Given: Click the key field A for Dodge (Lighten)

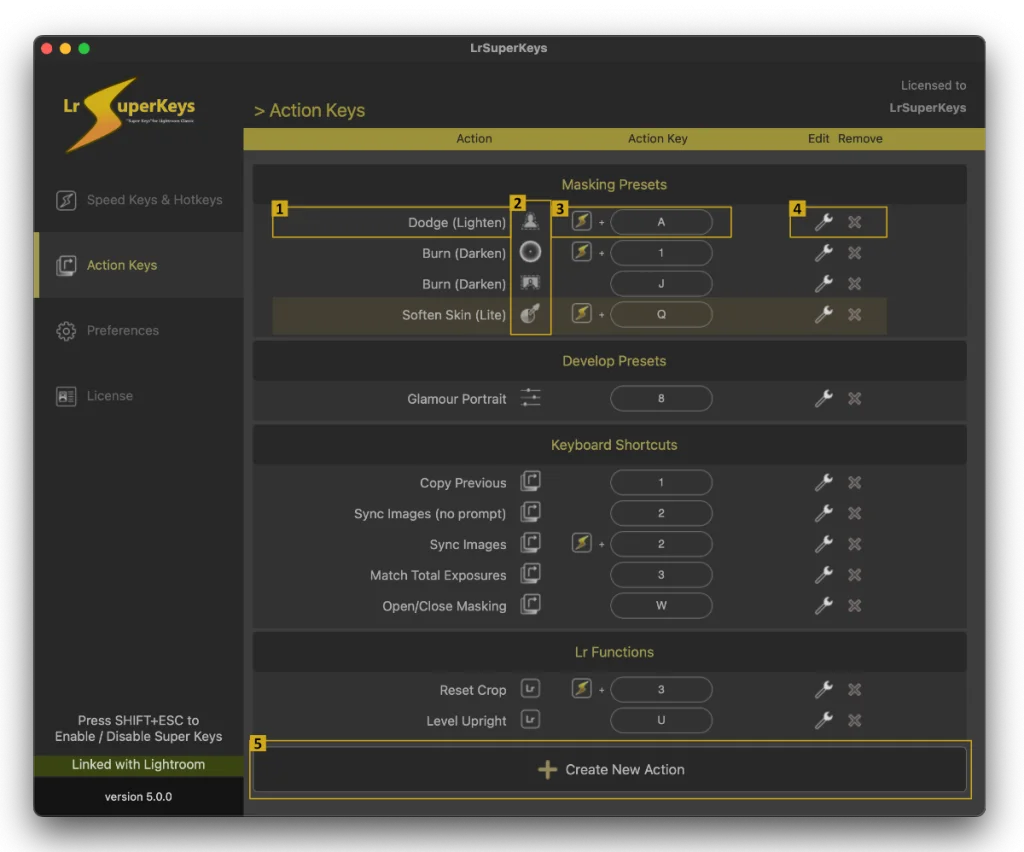Looking at the screenshot, I should [x=661, y=222].
